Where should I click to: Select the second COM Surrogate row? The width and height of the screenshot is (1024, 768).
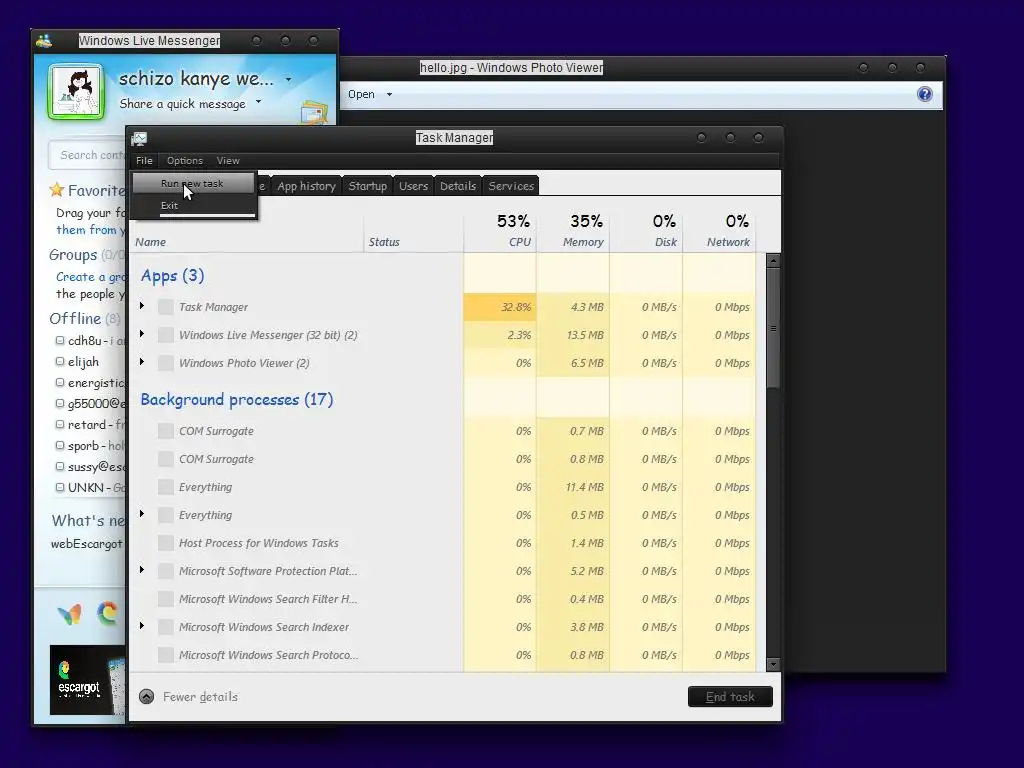pos(445,459)
